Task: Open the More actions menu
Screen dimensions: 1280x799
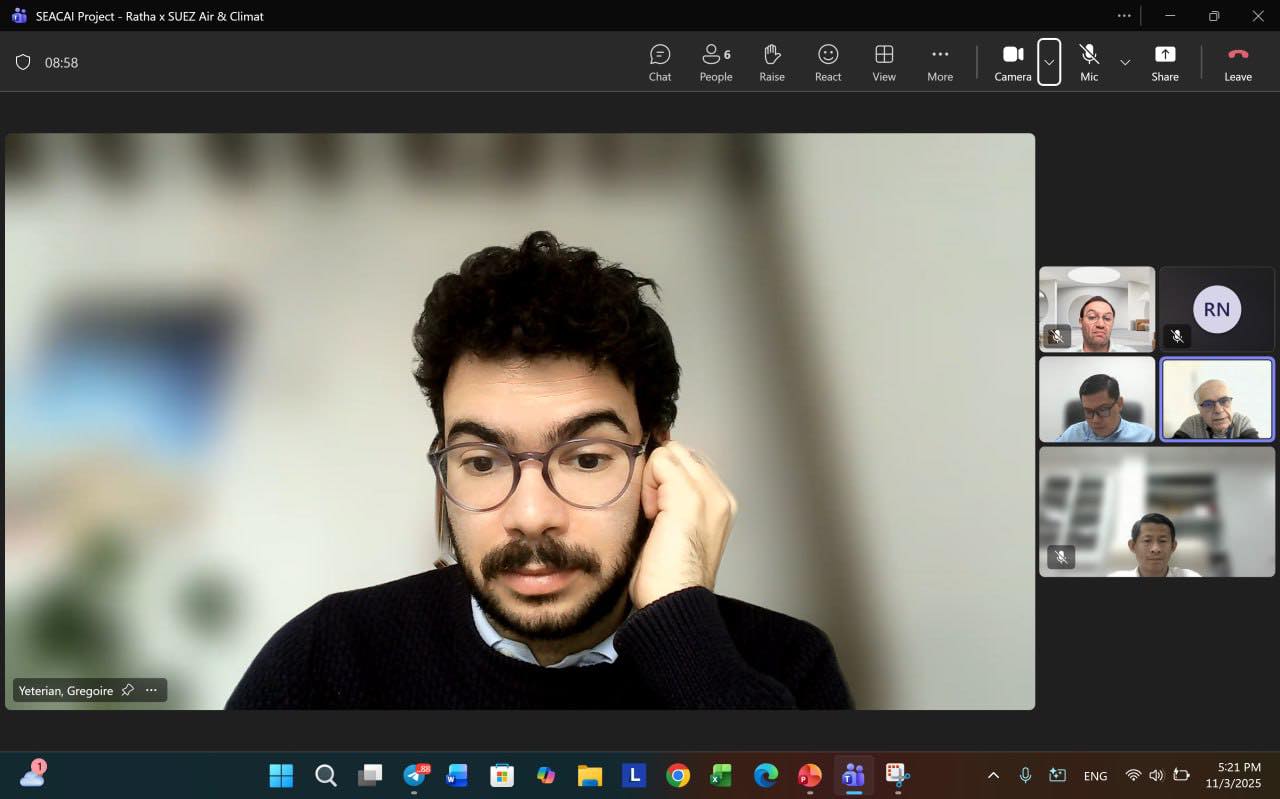Action: pyautogui.click(x=939, y=62)
